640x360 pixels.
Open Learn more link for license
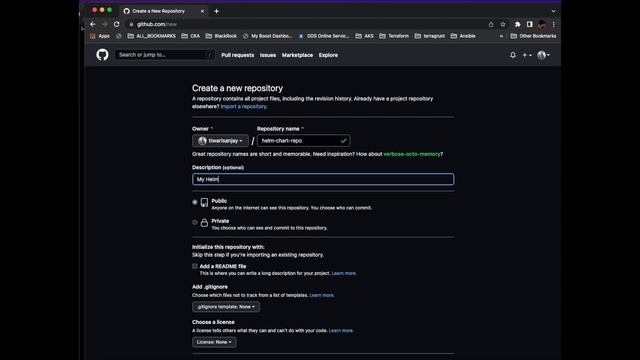341,331
